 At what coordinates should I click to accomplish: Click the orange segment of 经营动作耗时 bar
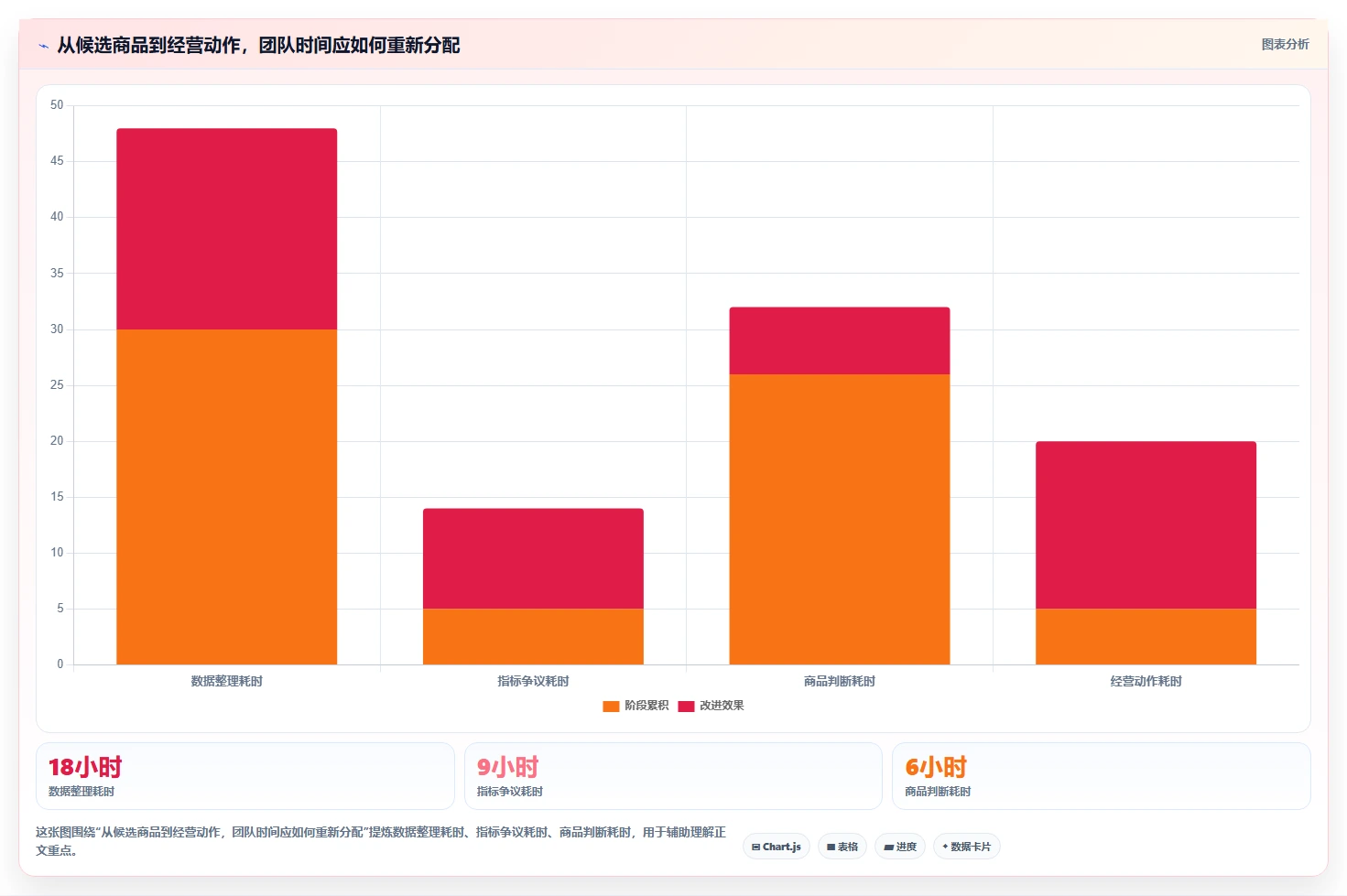(1146, 636)
